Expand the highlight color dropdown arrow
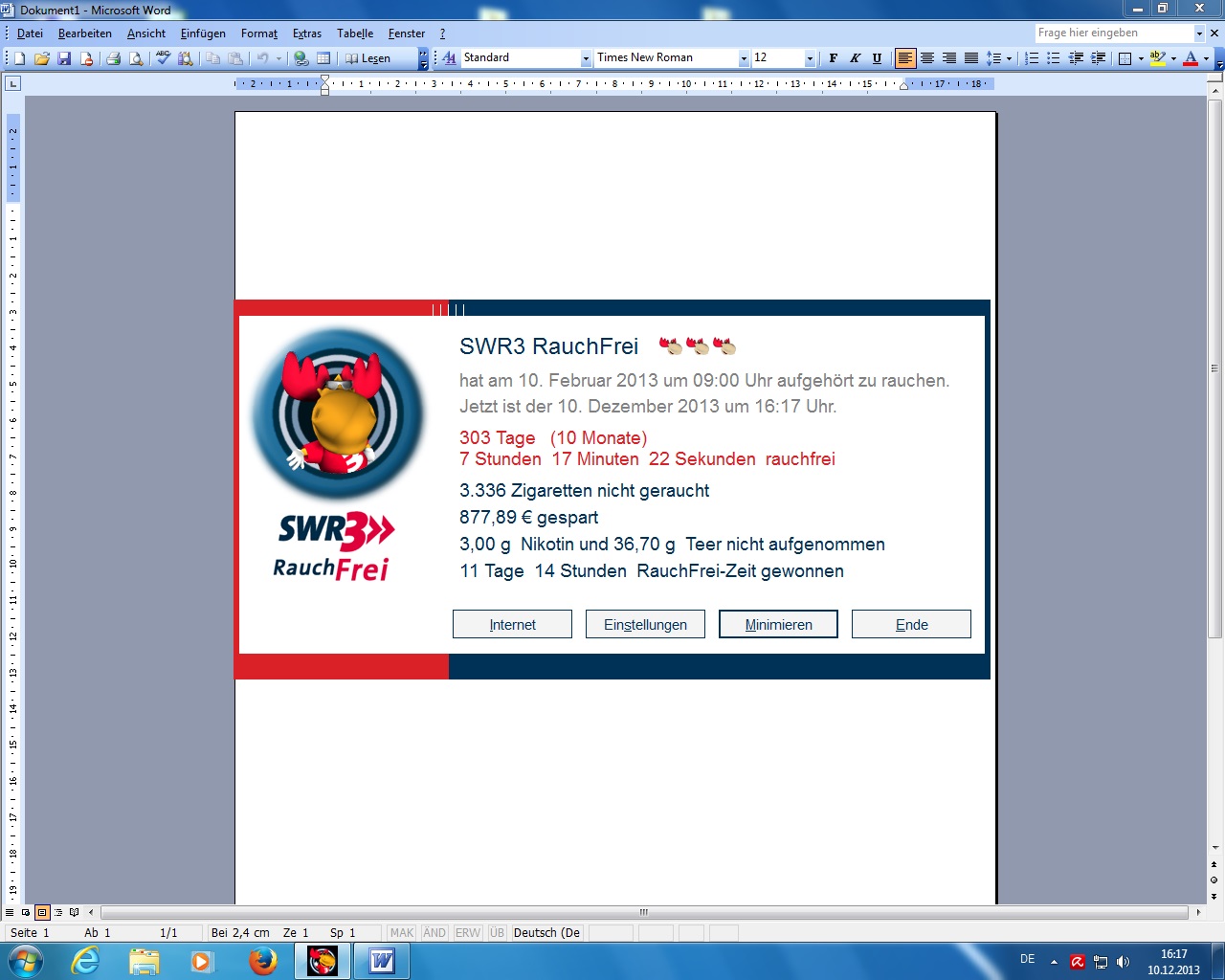 pos(1173,58)
